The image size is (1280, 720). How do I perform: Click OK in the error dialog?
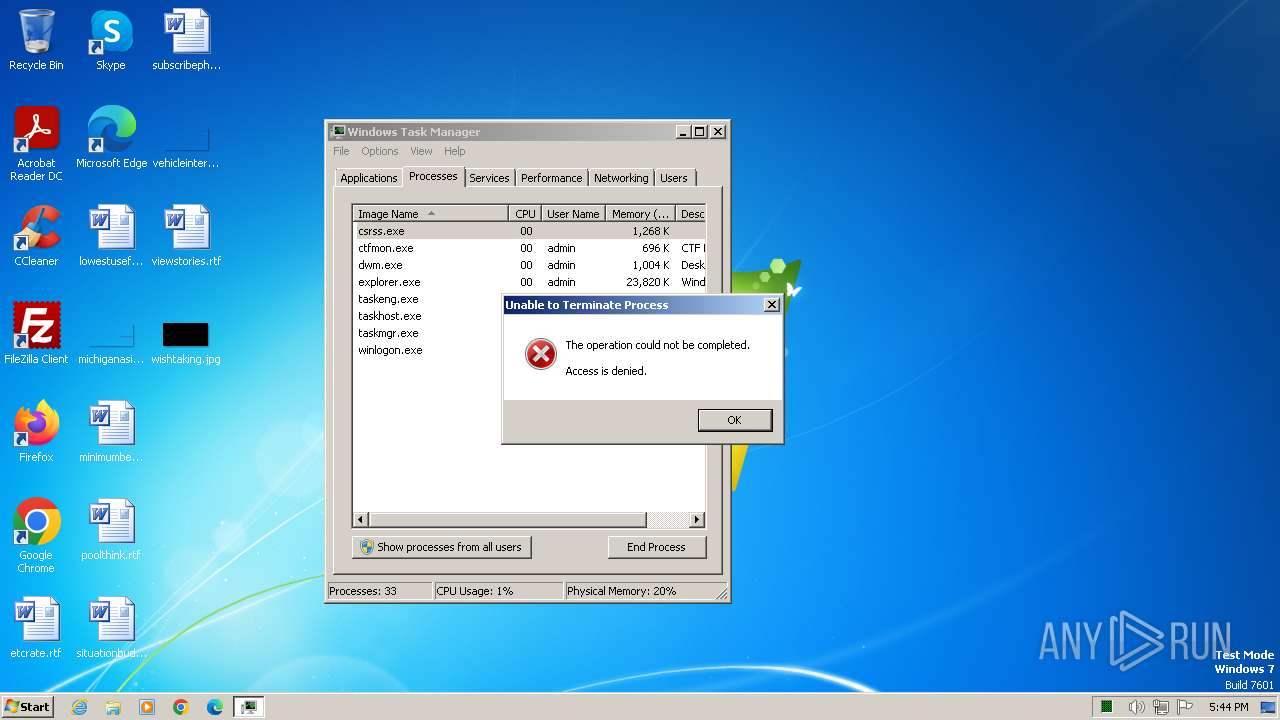coord(735,420)
